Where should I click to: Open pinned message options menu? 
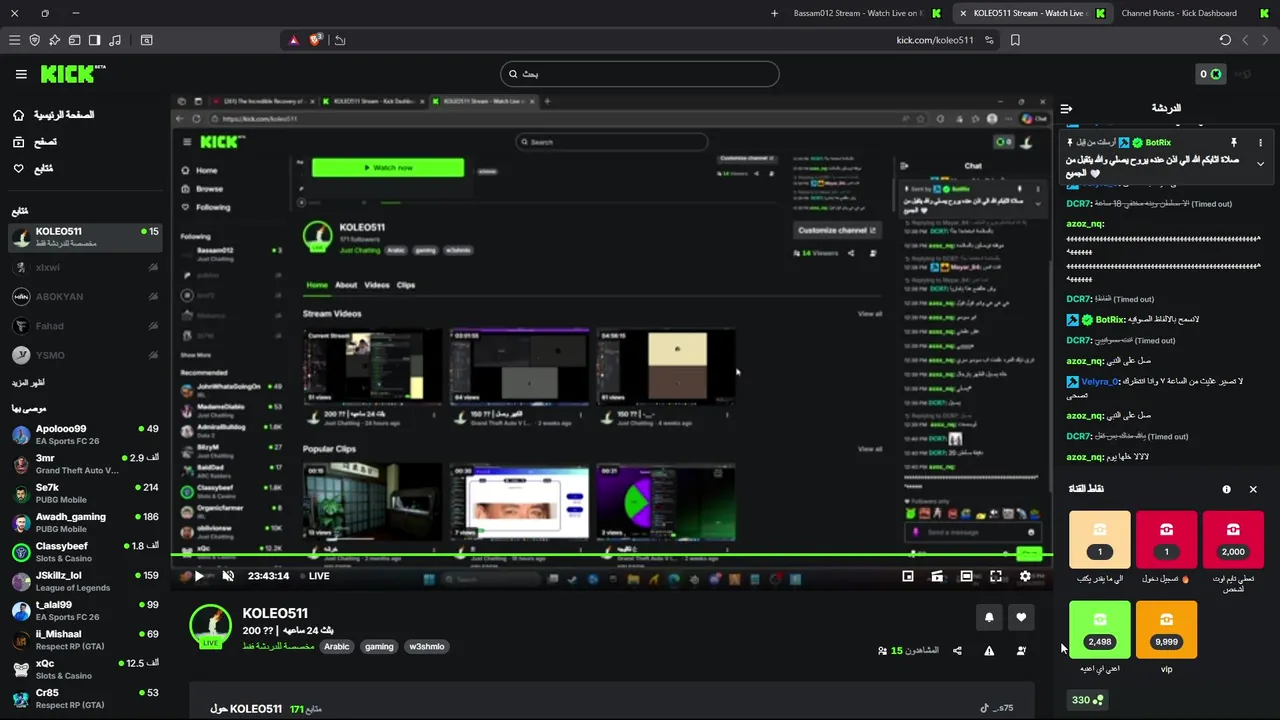click(x=1260, y=143)
